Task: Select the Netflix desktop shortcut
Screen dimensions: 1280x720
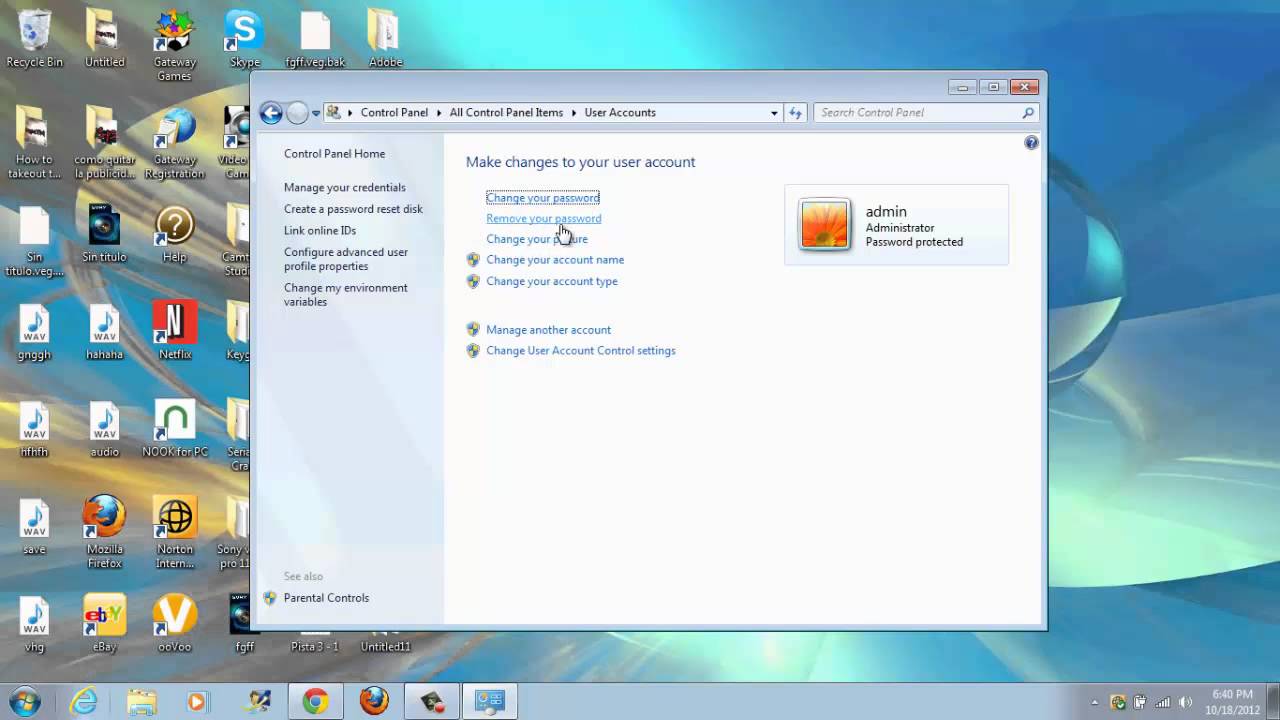Action: pyautogui.click(x=174, y=331)
